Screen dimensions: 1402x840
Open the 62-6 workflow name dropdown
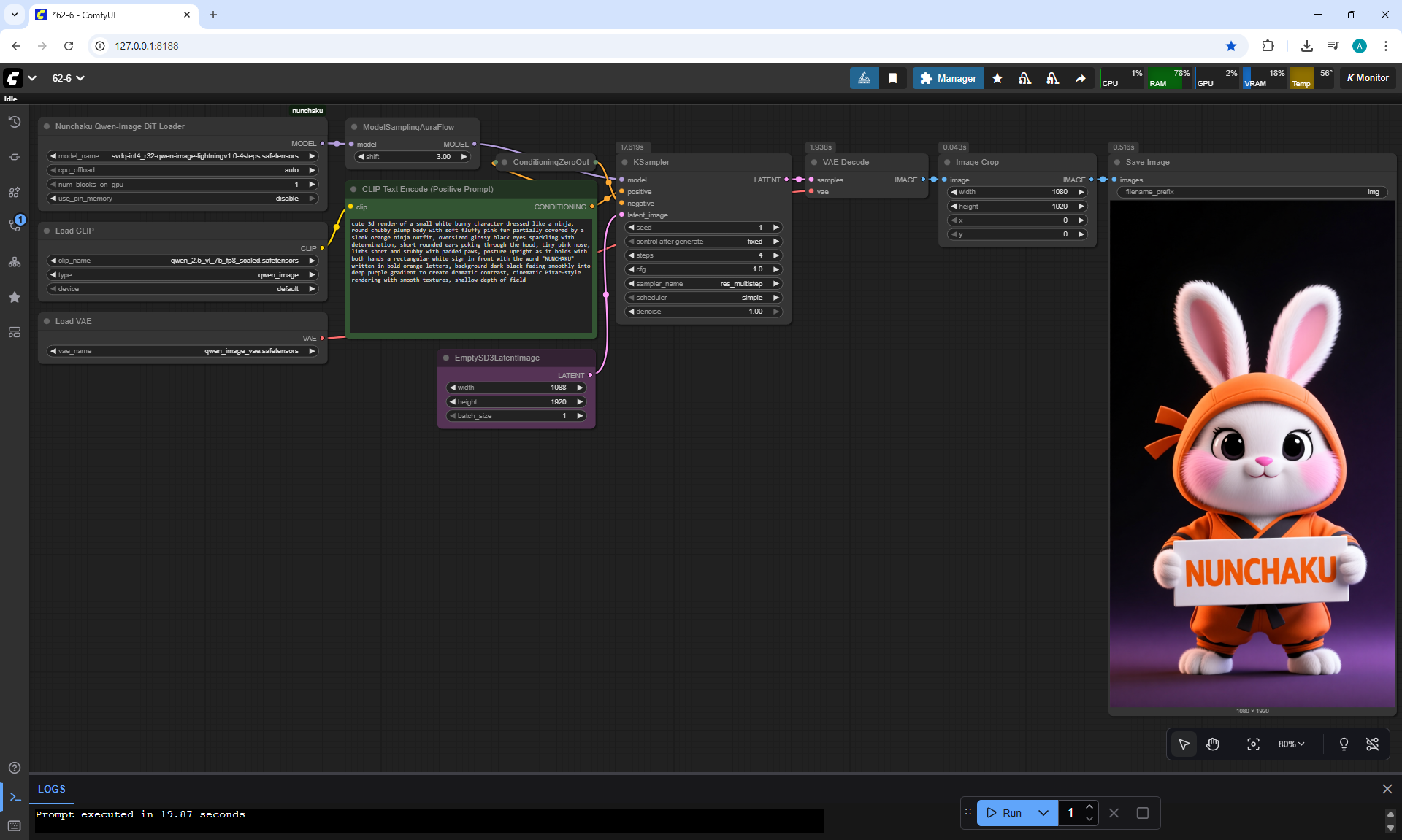pyautogui.click(x=68, y=78)
